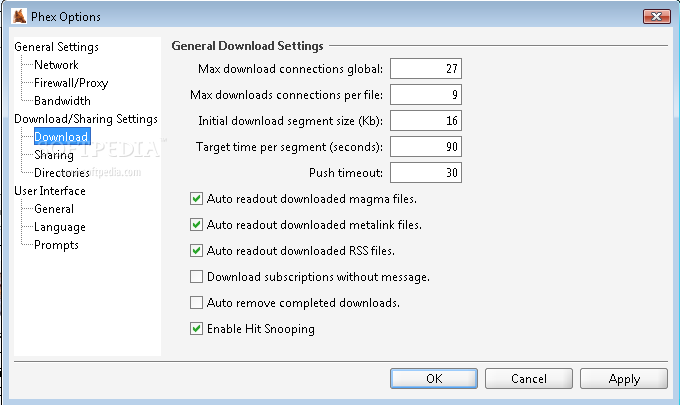Uncheck Auto readout downloaded magma files
This screenshot has width=680, height=405.
point(196,199)
